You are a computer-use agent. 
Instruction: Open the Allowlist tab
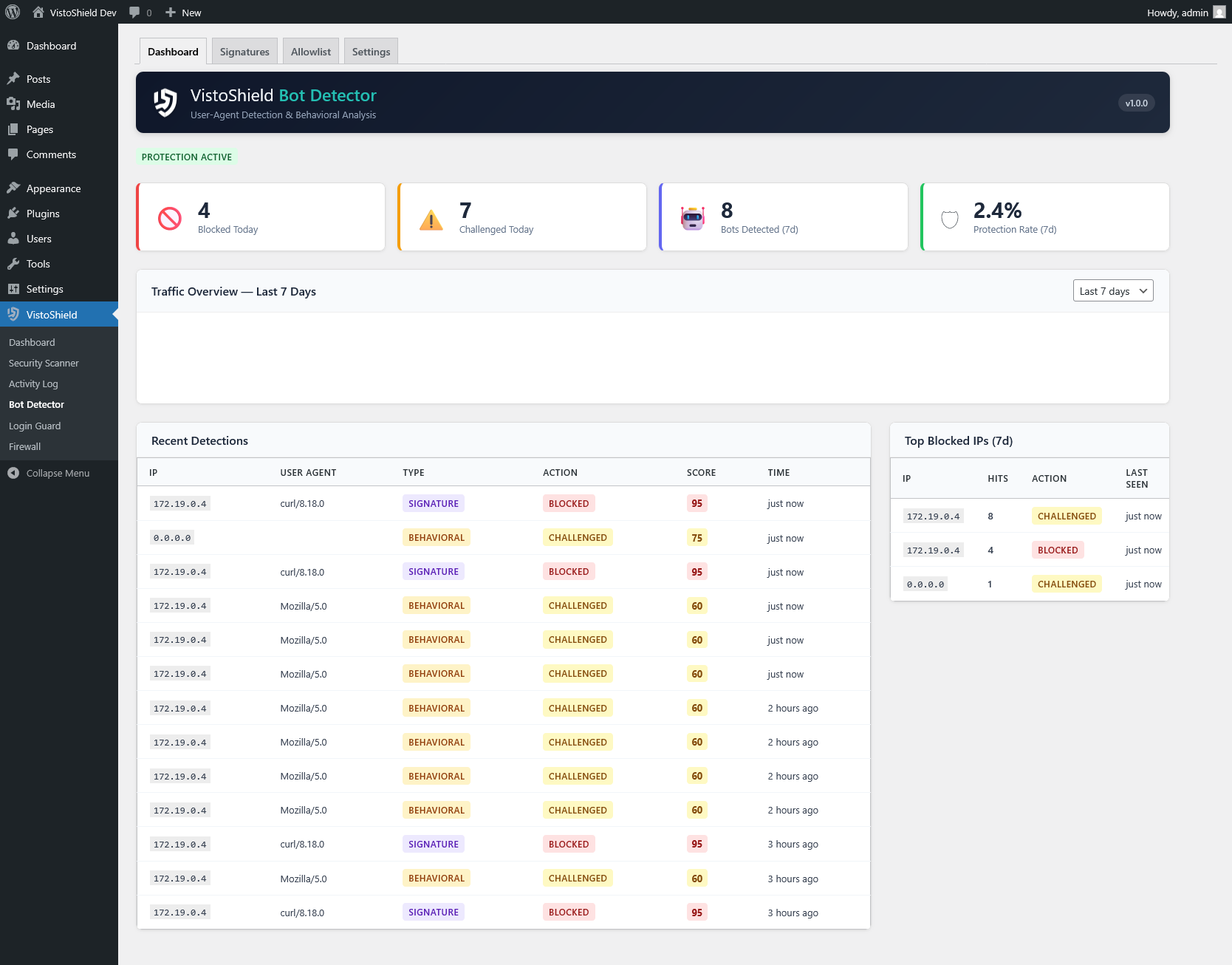pos(310,51)
